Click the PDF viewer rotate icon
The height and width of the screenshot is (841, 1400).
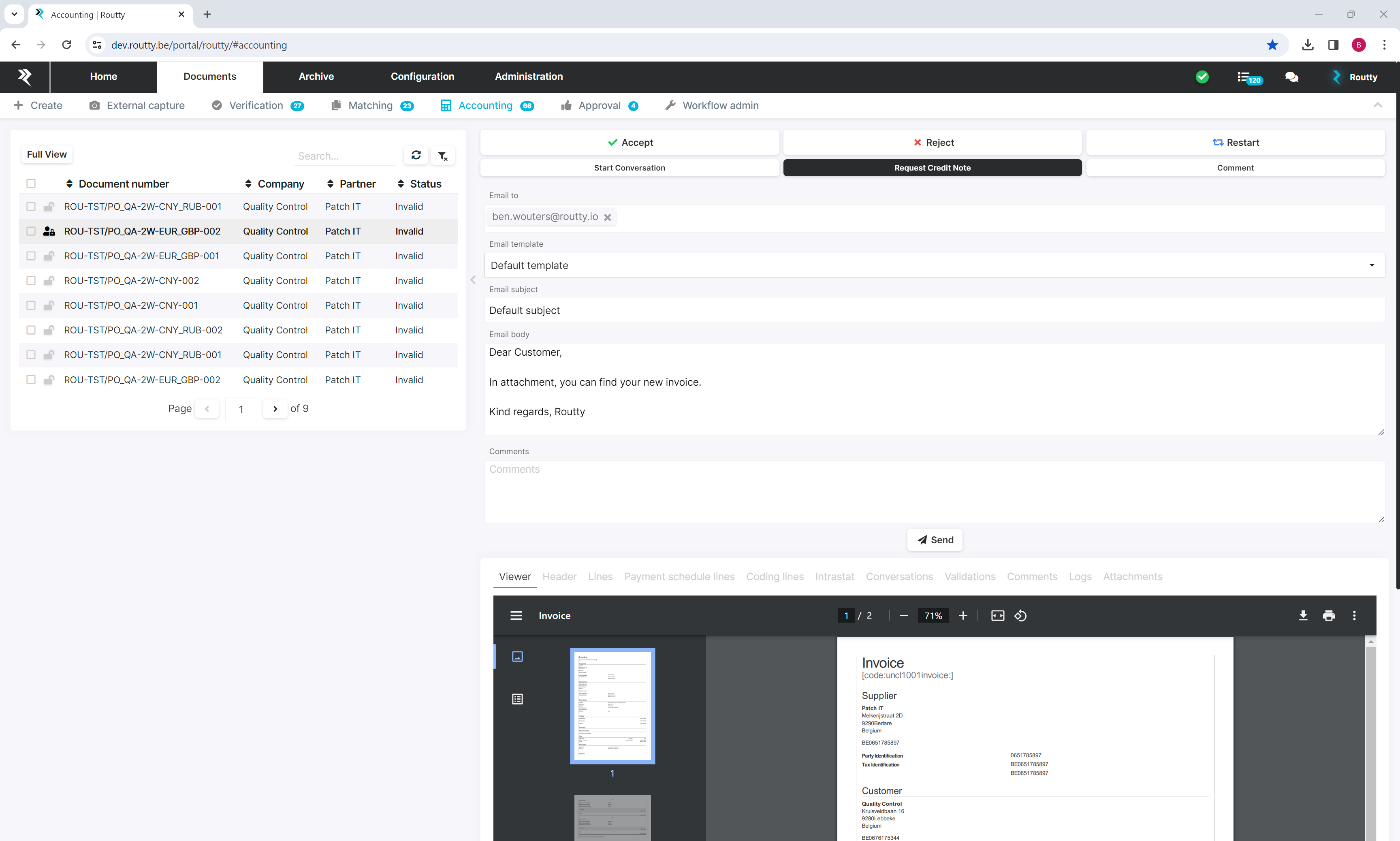[1020, 615]
